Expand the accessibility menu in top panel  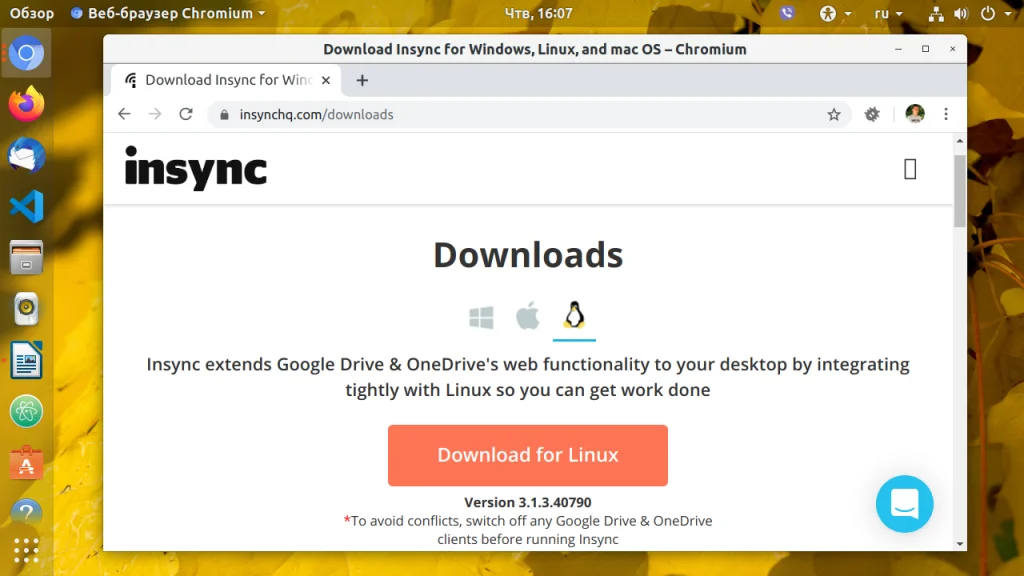click(835, 13)
